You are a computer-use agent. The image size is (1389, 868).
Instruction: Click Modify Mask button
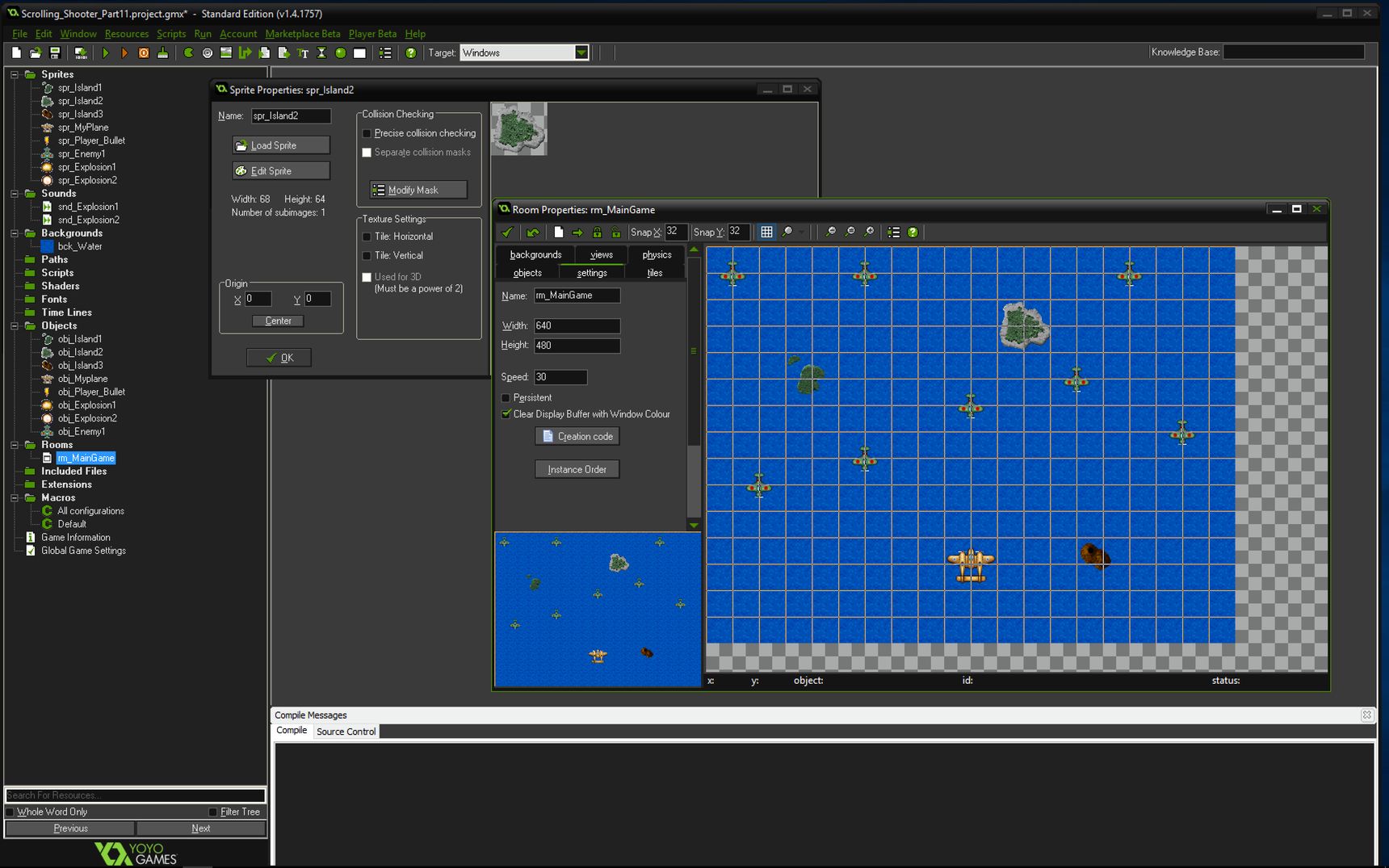[418, 190]
